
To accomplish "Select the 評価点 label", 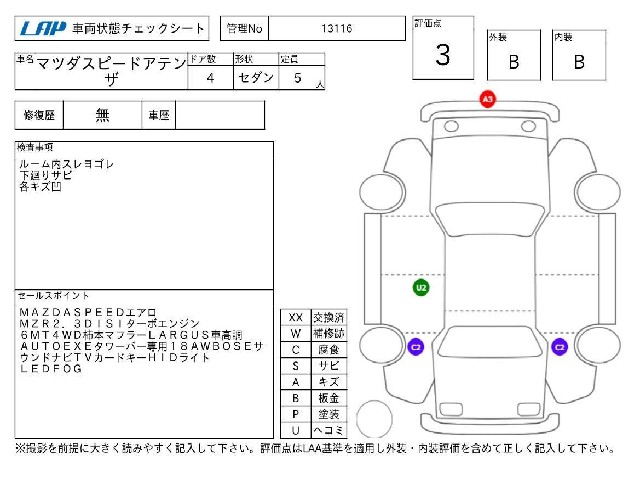I will tap(428, 23).
